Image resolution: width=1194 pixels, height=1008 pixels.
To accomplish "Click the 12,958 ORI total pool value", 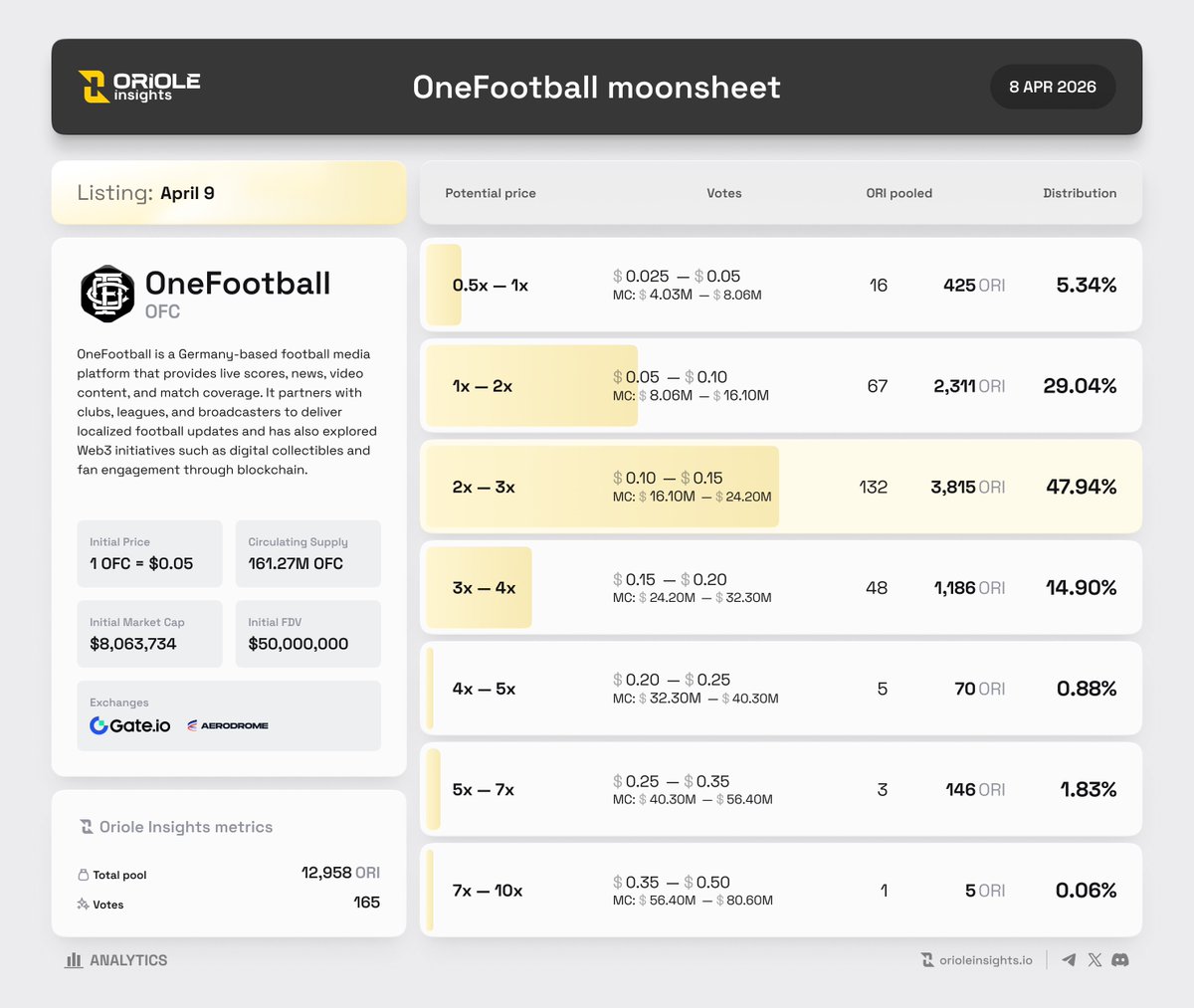I will coord(340,873).
